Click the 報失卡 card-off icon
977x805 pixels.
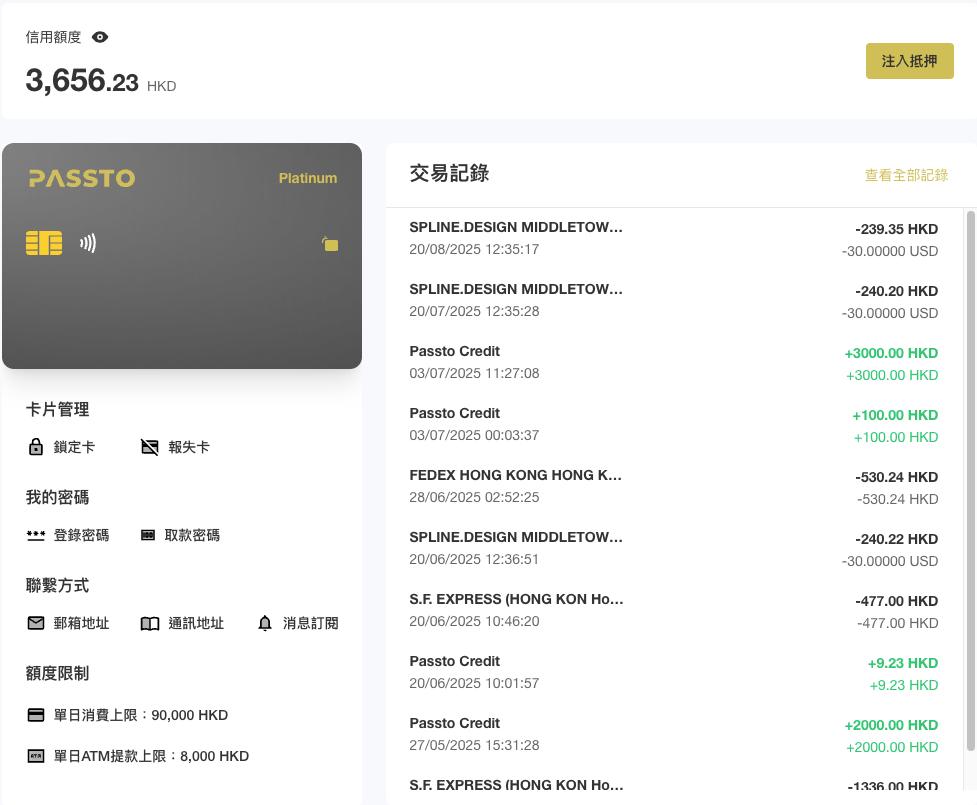coord(150,447)
